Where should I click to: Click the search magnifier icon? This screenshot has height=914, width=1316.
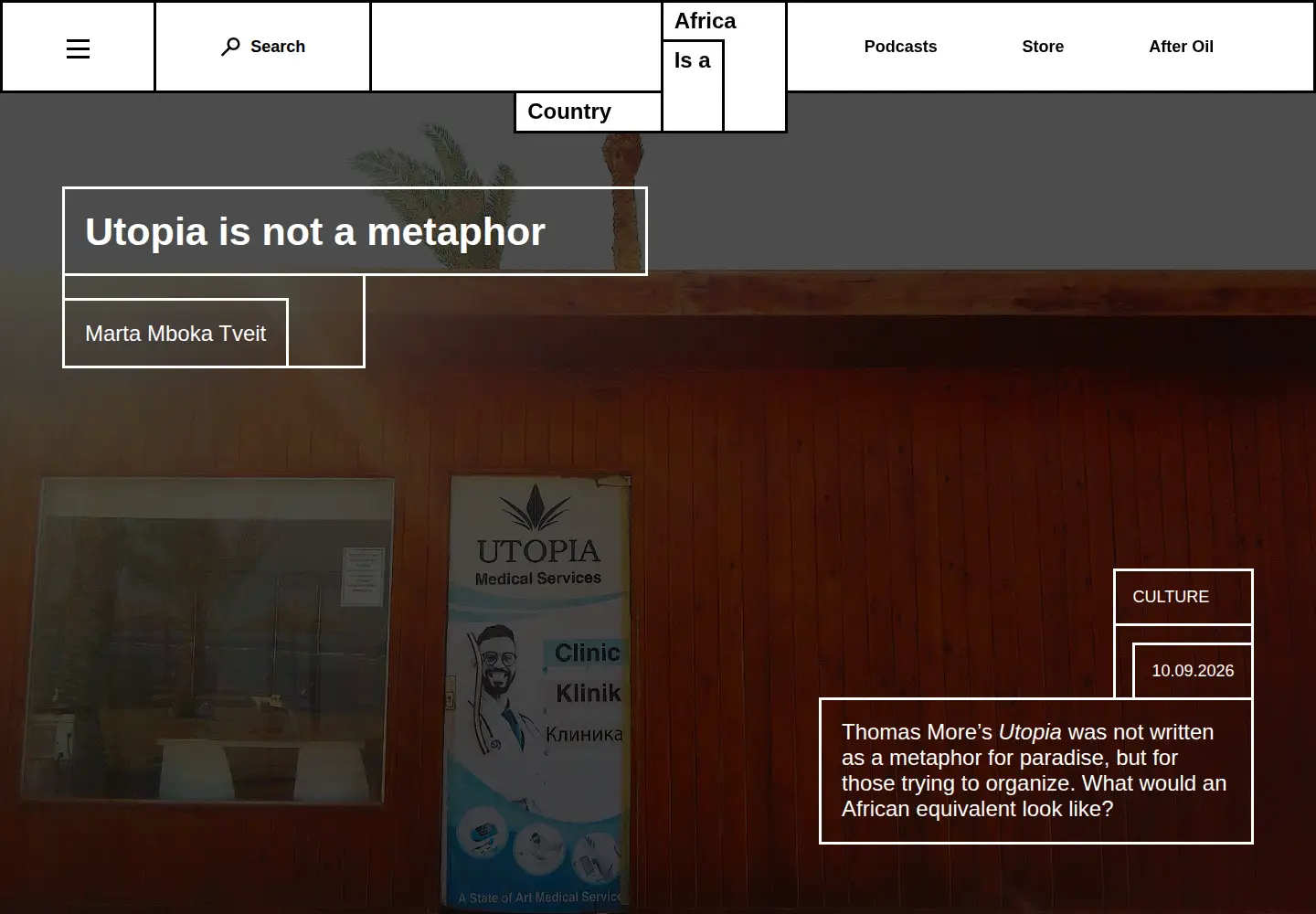tap(230, 47)
